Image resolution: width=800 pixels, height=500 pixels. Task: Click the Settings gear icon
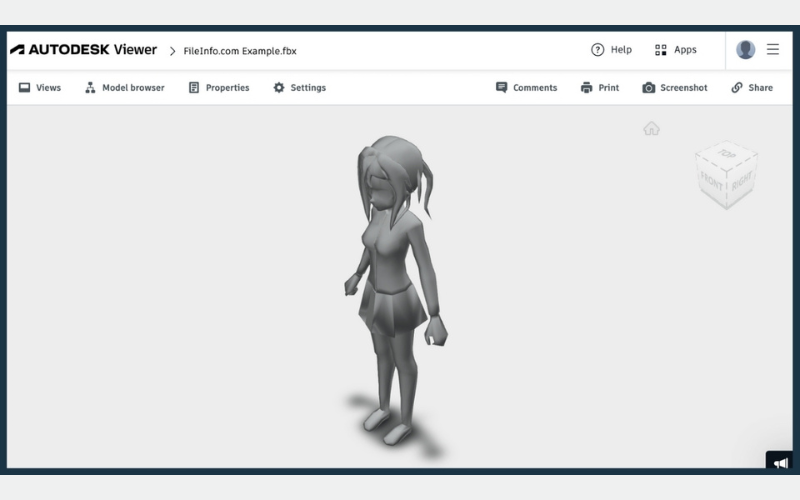coord(279,88)
